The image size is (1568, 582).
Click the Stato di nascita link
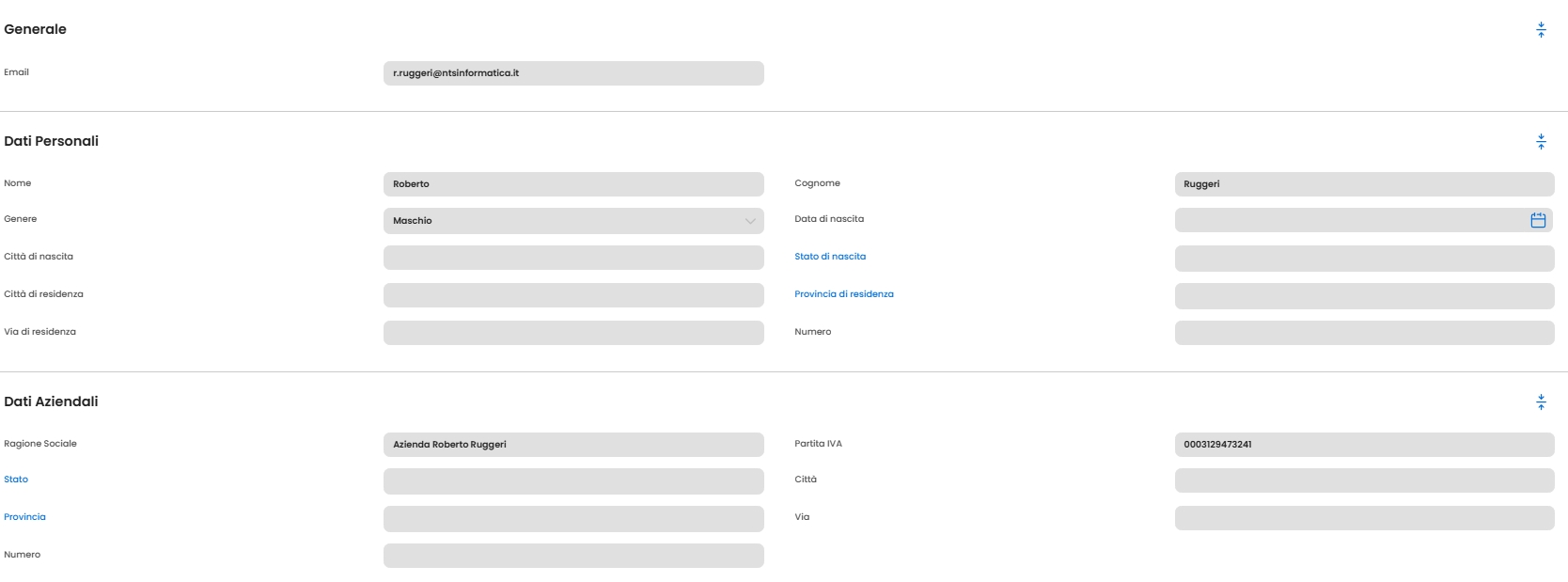point(830,257)
